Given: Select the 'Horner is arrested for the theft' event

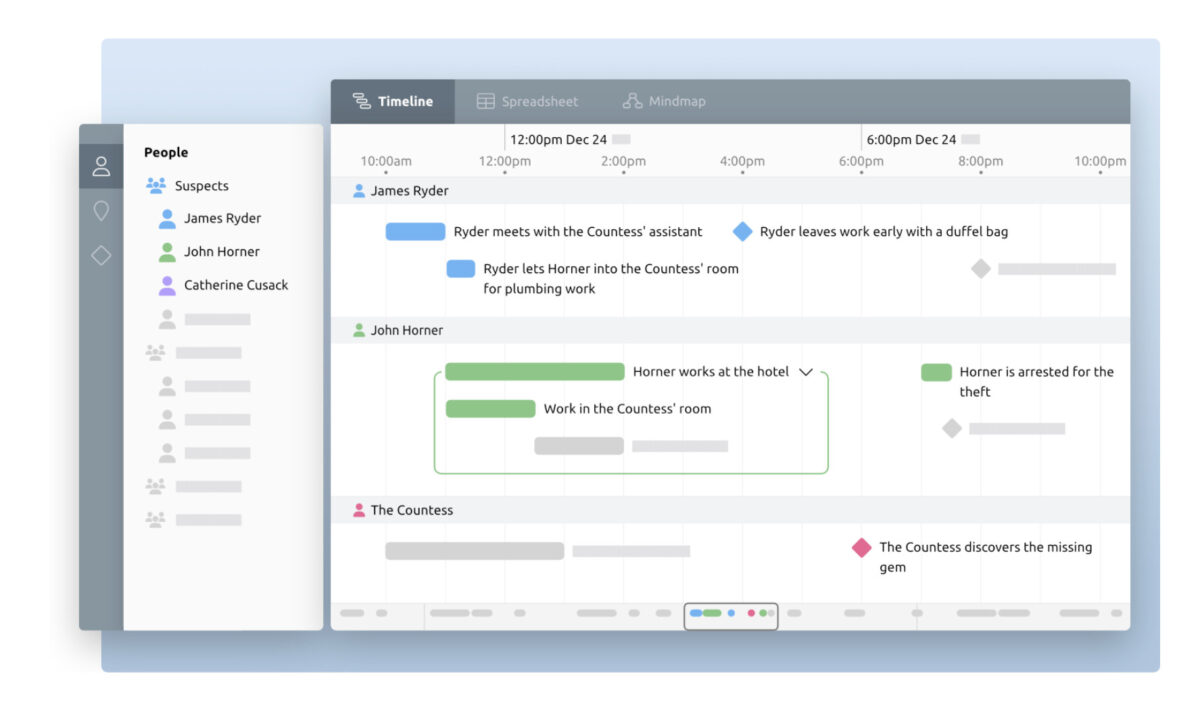Looking at the screenshot, I should (x=935, y=371).
